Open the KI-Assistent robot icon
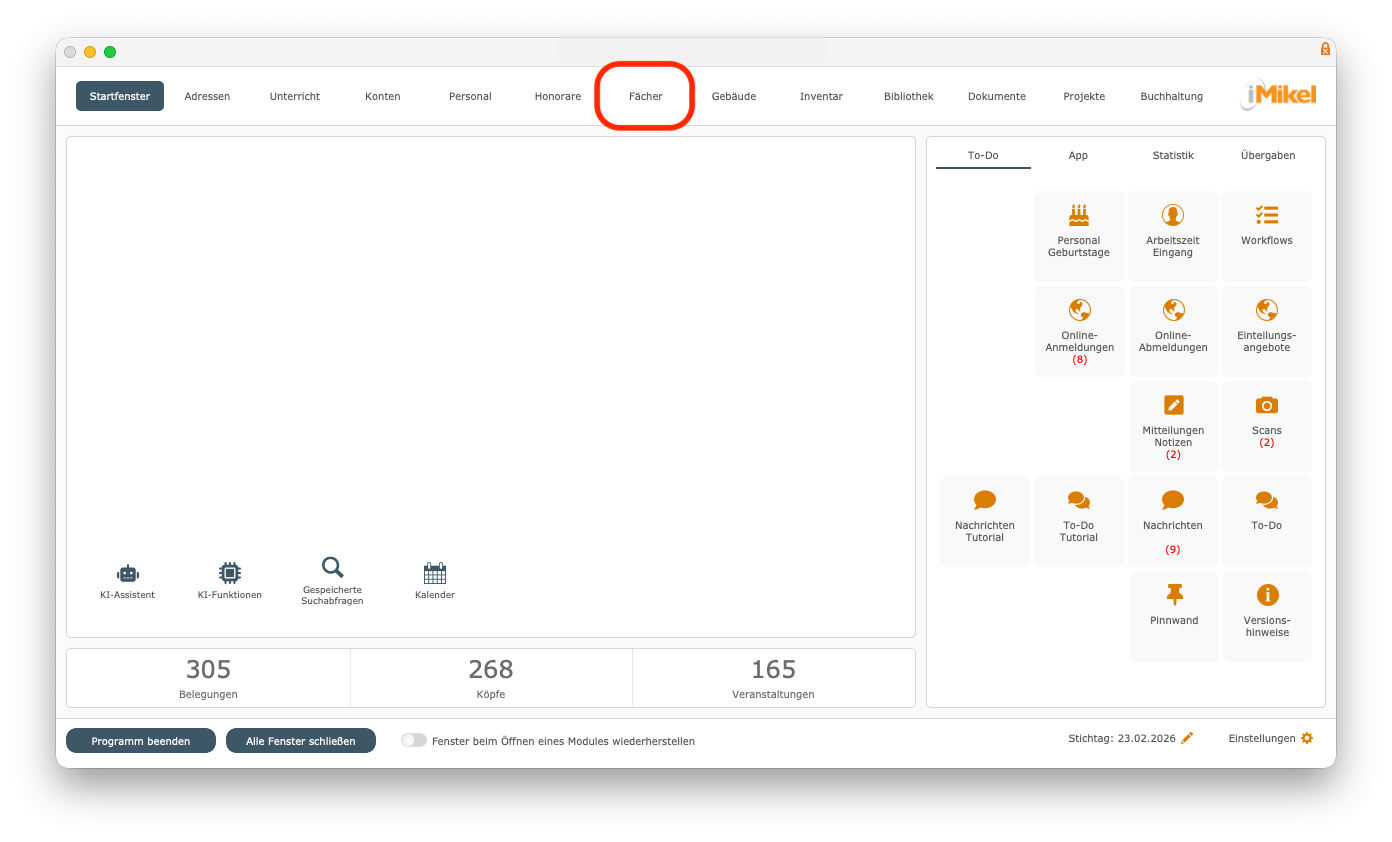Viewport: 1392px width, 842px height. click(x=127, y=573)
